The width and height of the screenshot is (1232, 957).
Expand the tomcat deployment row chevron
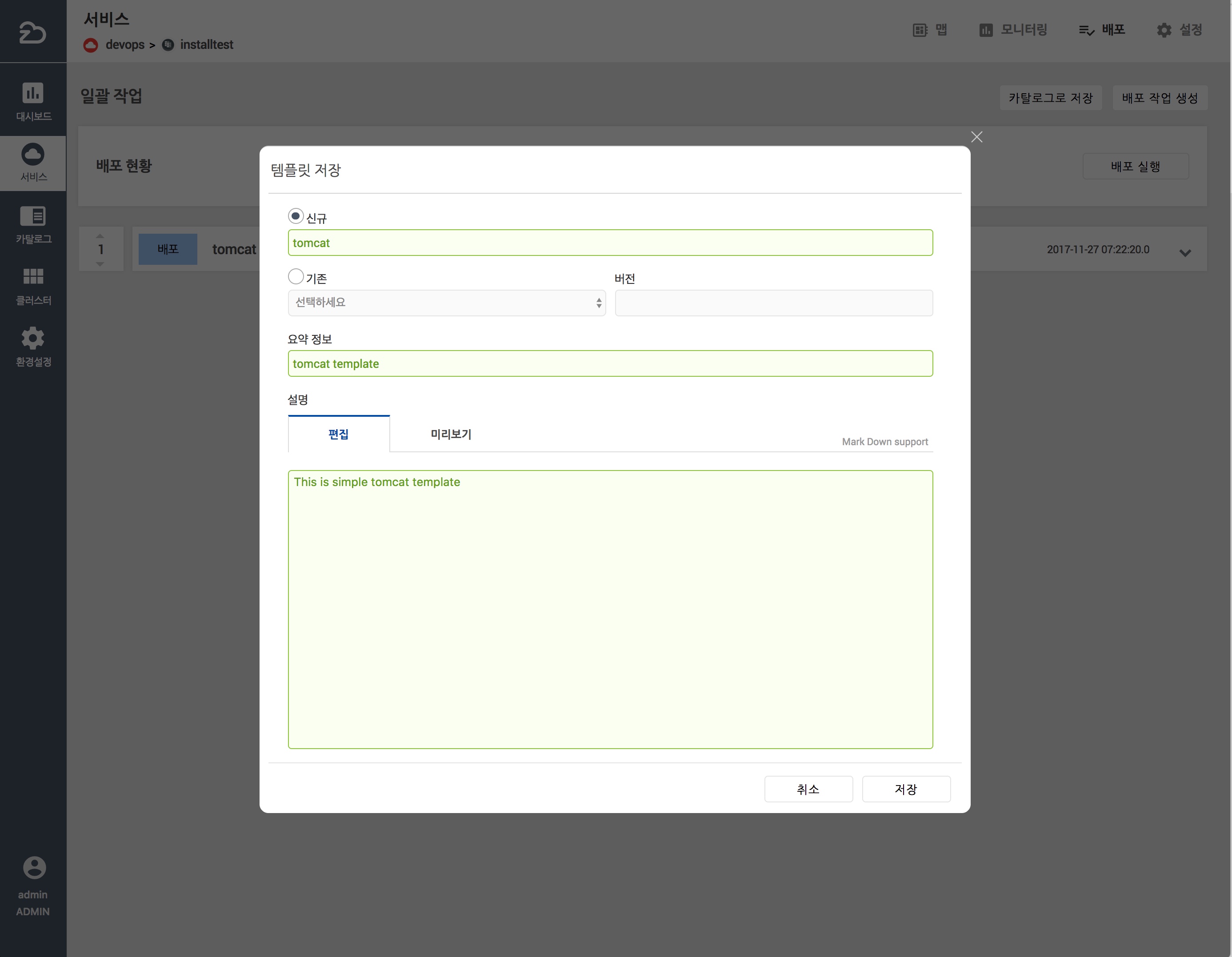pos(1184,253)
